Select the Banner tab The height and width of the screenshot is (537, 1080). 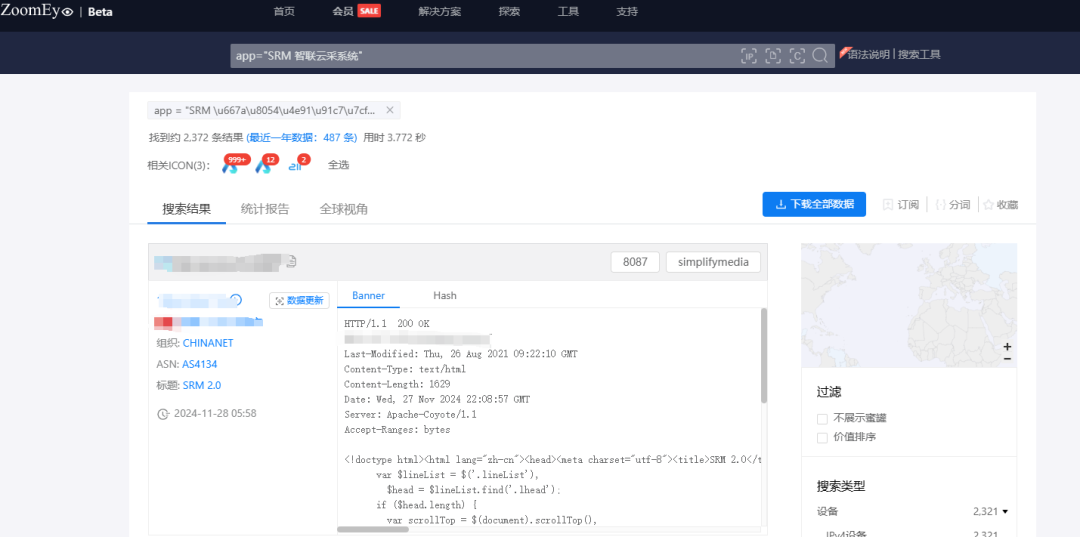(x=368, y=295)
